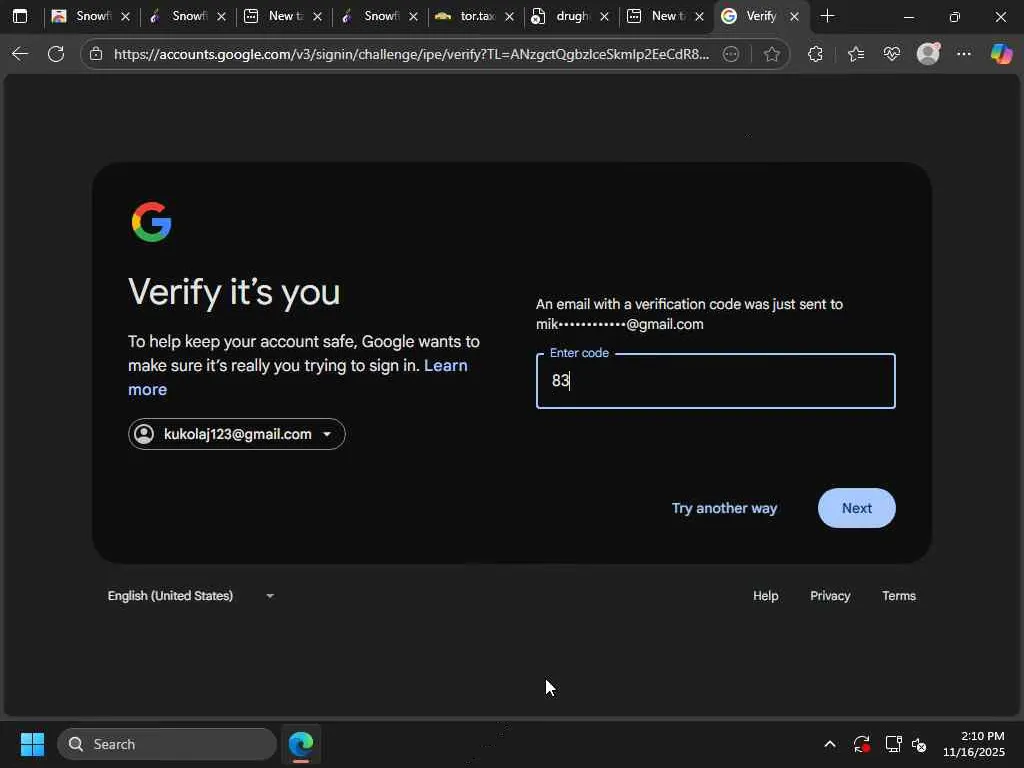Image resolution: width=1024 pixels, height=768 pixels.
Task: Click the taskbar Search box
Action: [x=167, y=744]
